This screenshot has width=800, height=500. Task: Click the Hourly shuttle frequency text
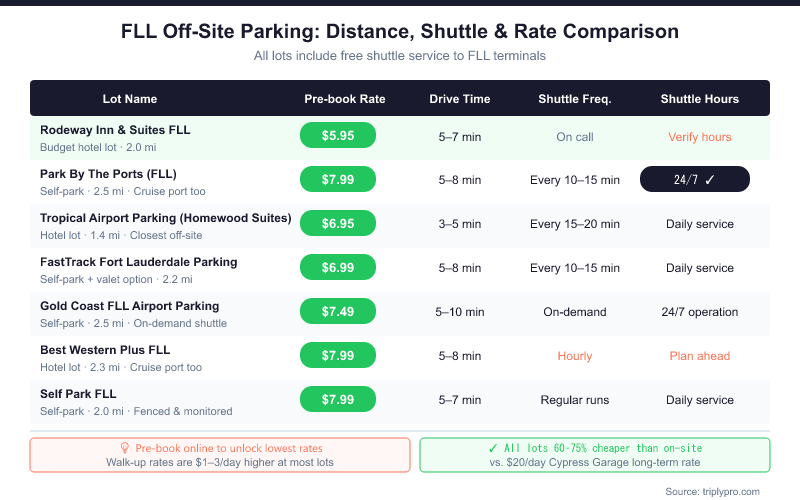pyautogui.click(x=575, y=356)
